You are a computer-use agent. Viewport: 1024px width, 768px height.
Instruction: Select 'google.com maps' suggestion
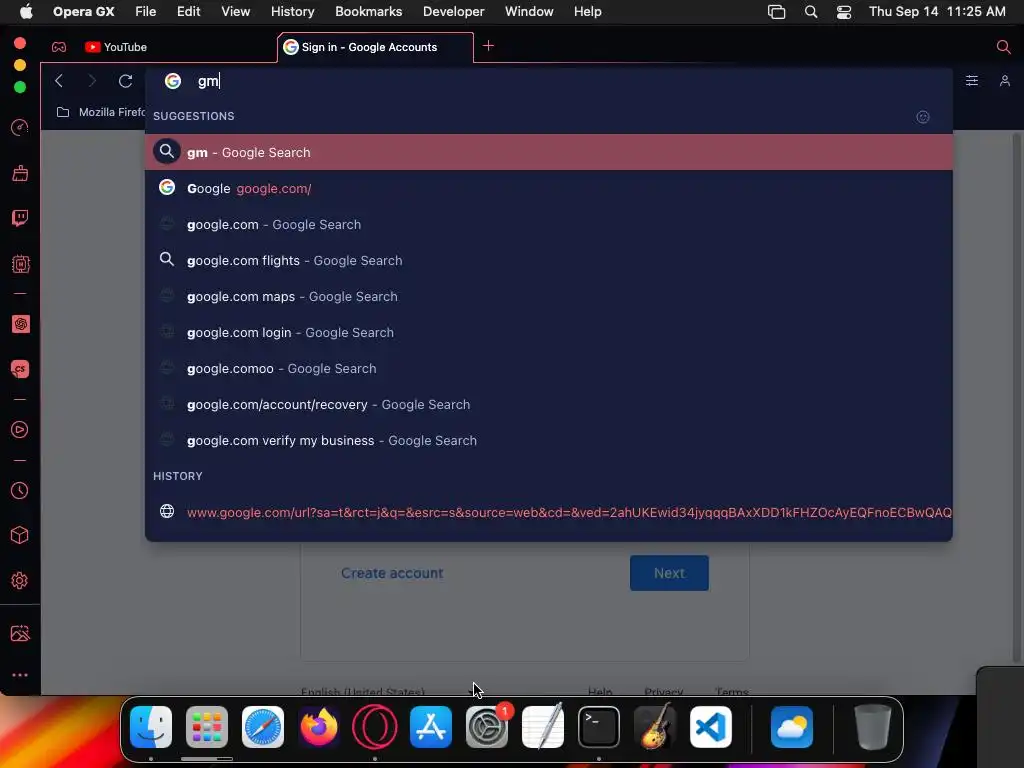[x=549, y=296]
